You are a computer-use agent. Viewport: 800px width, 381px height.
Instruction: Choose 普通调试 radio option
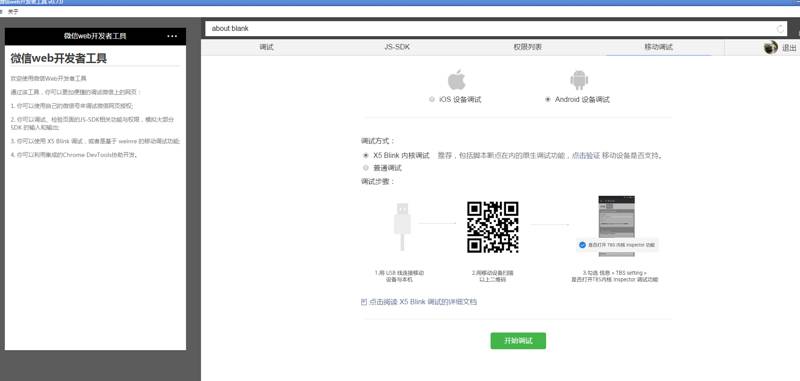pyautogui.click(x=365, y=167)
